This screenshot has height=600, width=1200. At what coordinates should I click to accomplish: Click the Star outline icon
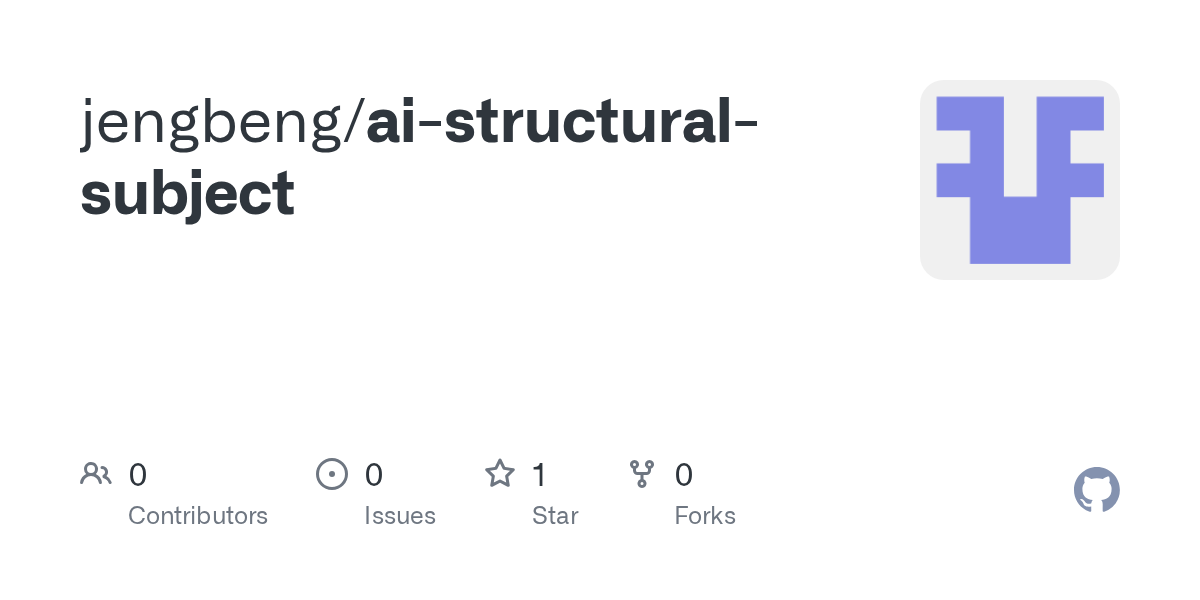pyautogui.click(x=499, y=474)
